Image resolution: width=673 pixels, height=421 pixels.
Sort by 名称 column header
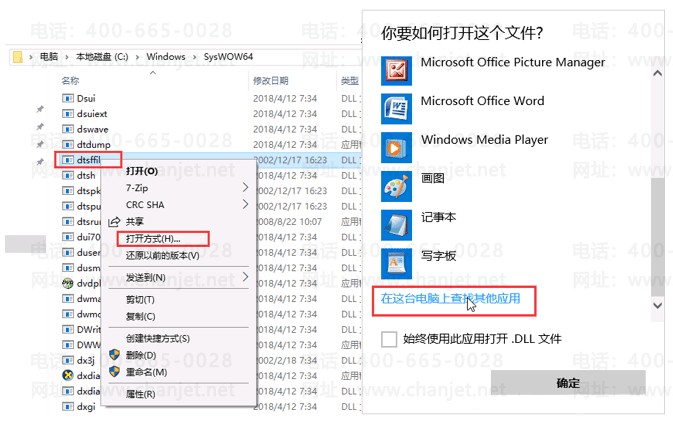[x=70, y=81]
